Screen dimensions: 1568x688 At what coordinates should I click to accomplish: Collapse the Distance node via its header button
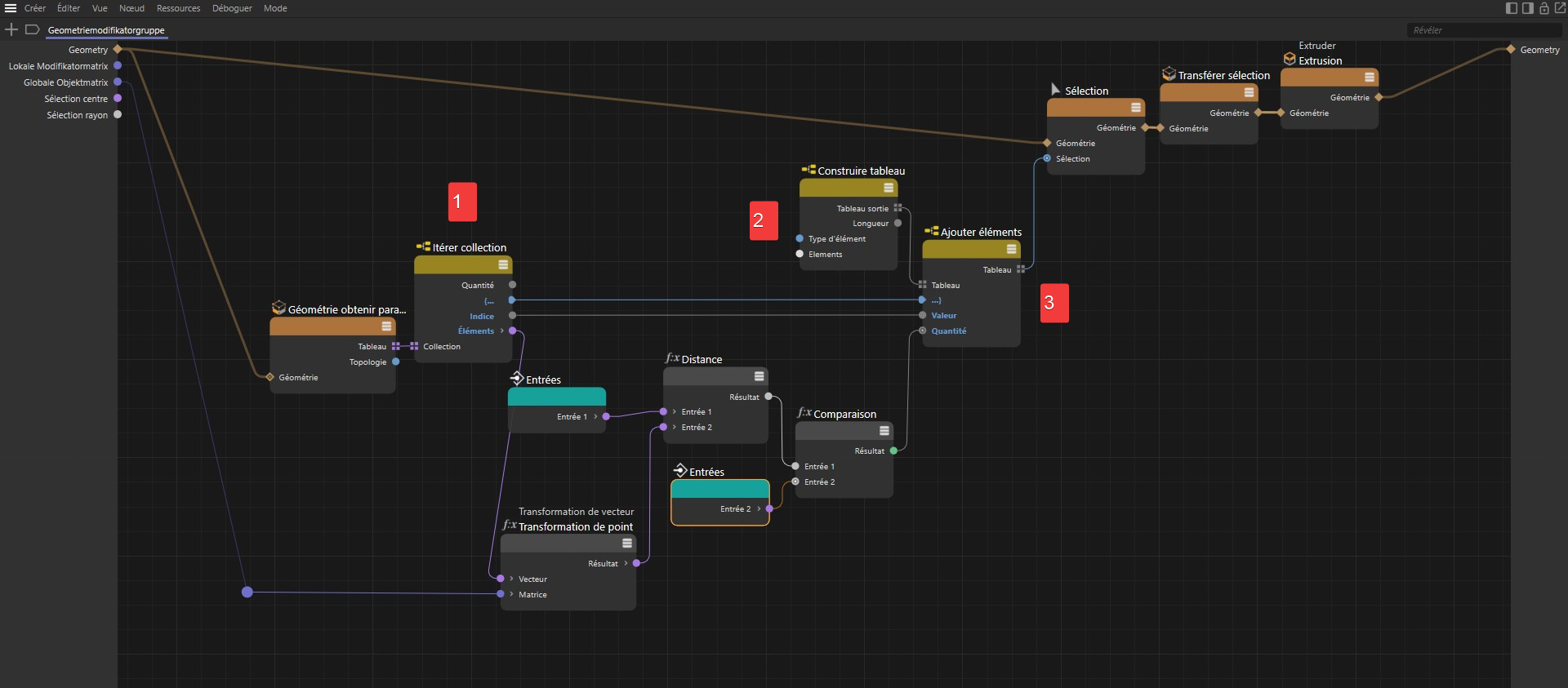click(x=759, y=376)
